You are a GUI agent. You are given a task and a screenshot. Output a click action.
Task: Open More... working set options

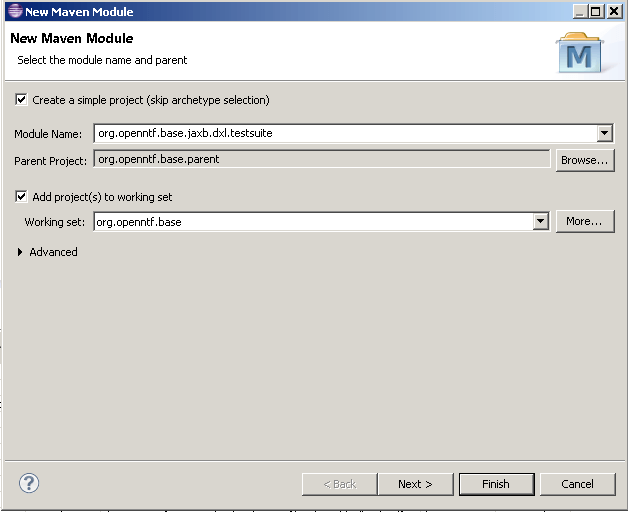pos(584,221)
